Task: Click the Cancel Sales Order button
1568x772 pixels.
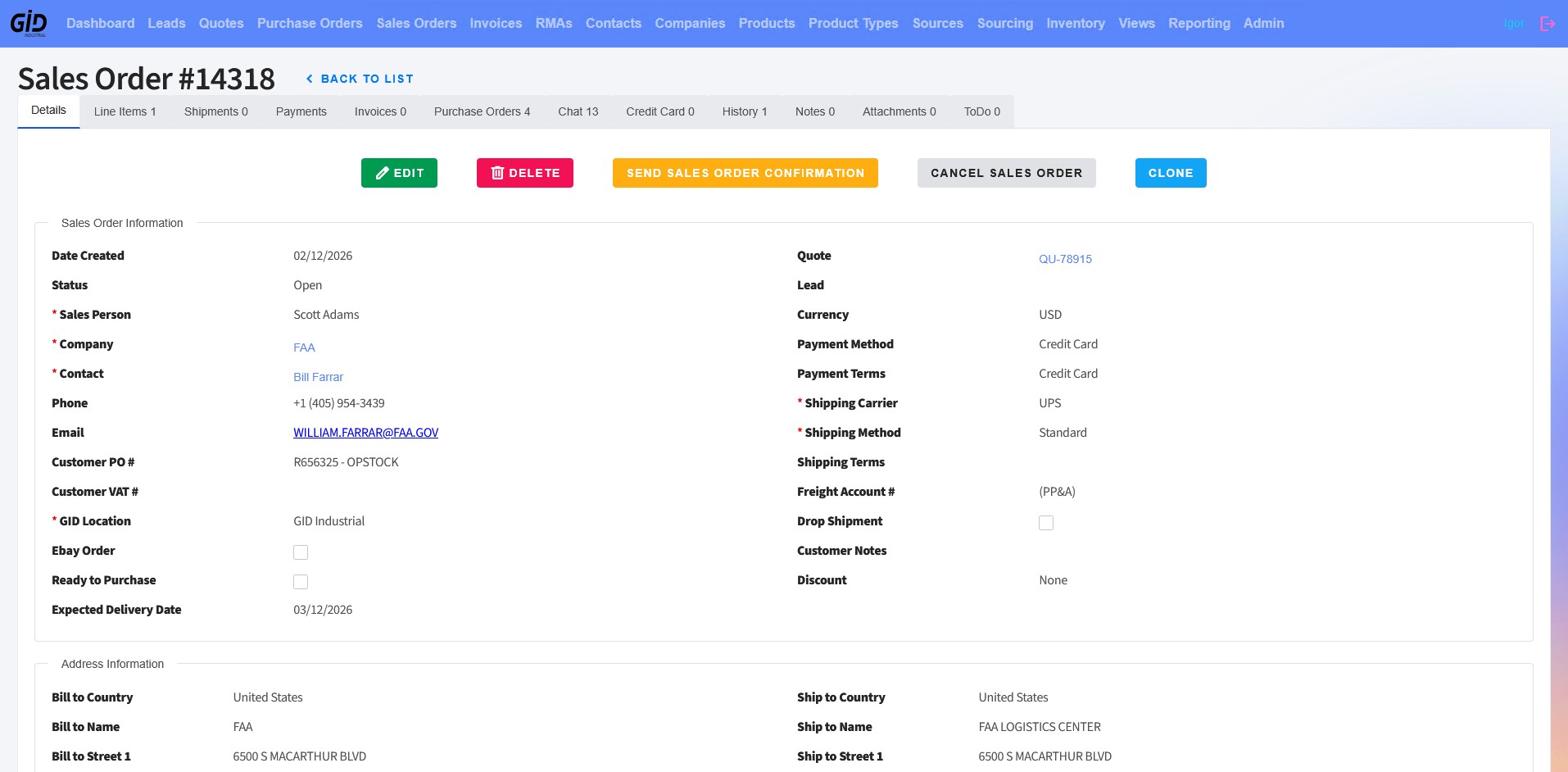Action: (1007, 173)
